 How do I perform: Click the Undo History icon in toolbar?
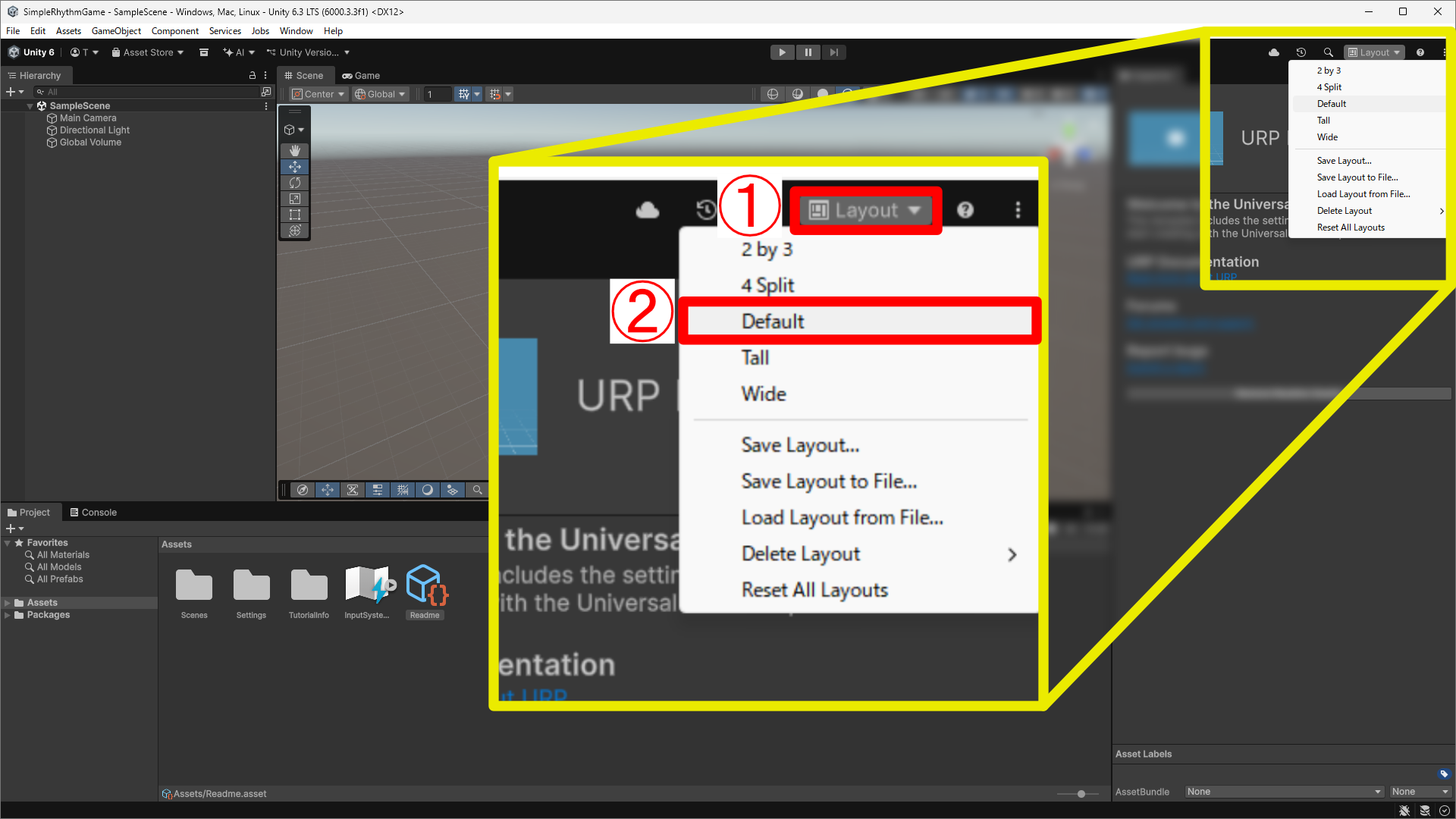1301,52
